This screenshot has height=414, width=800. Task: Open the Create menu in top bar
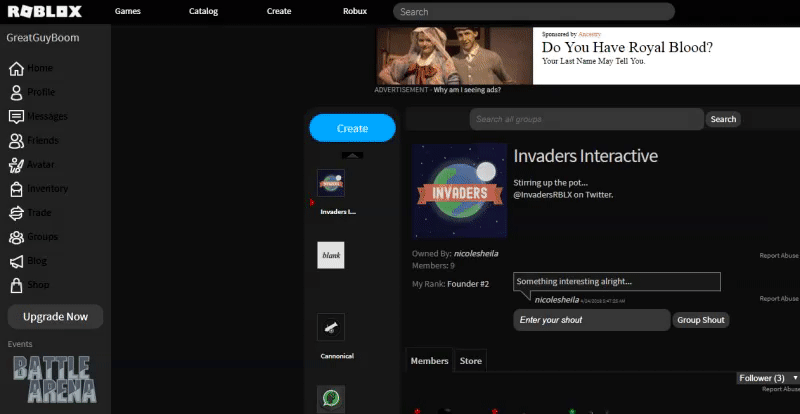(x=279, y=11)
